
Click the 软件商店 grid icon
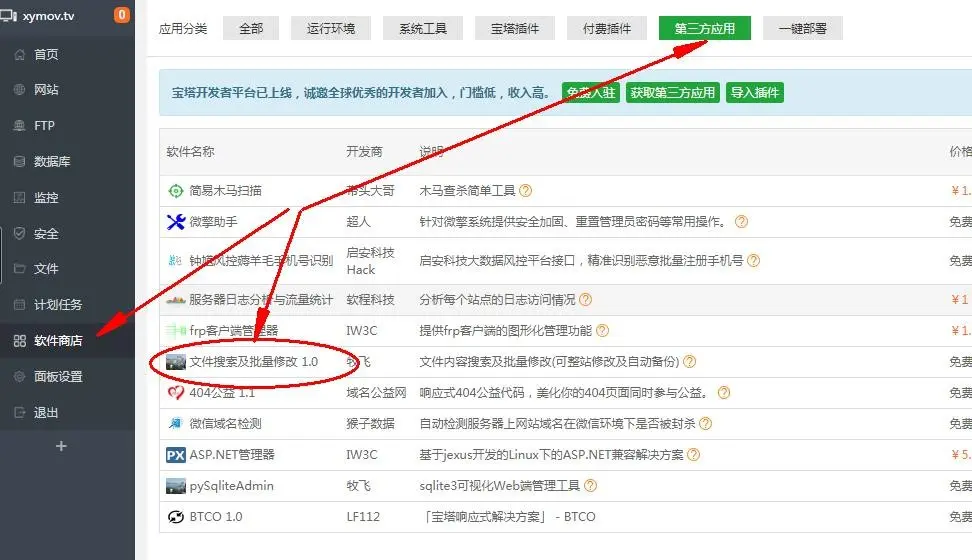tap(20, 340)
